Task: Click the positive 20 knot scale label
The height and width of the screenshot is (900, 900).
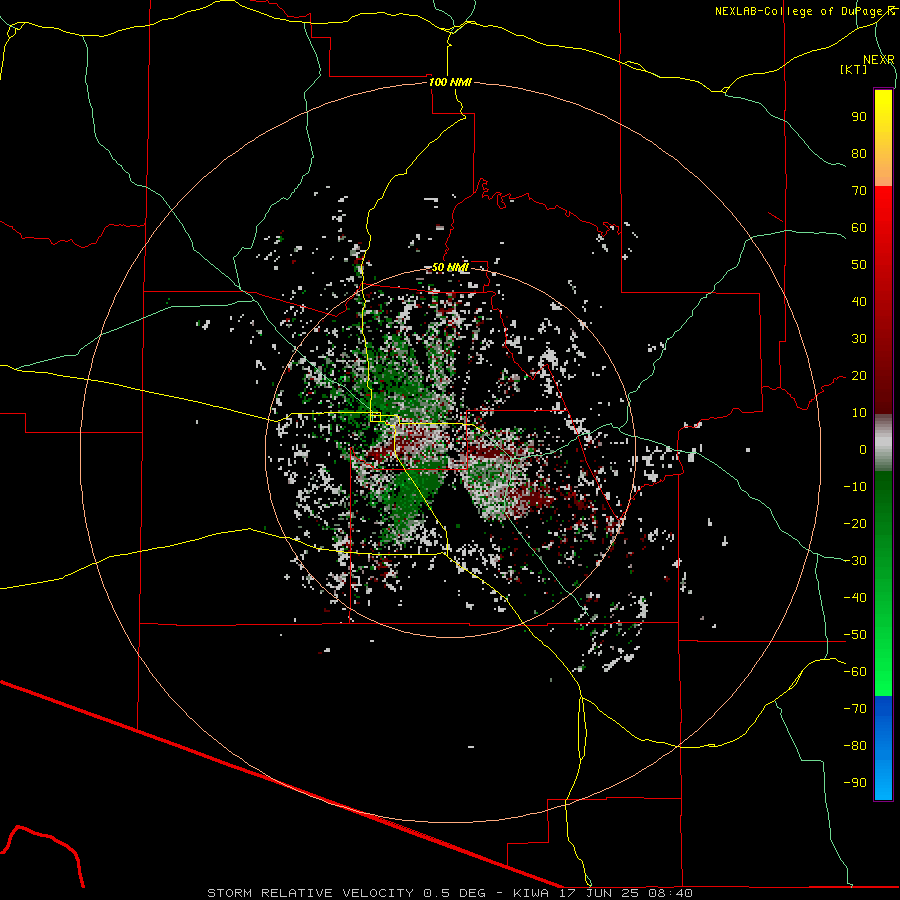Action: tap(859, 376)
